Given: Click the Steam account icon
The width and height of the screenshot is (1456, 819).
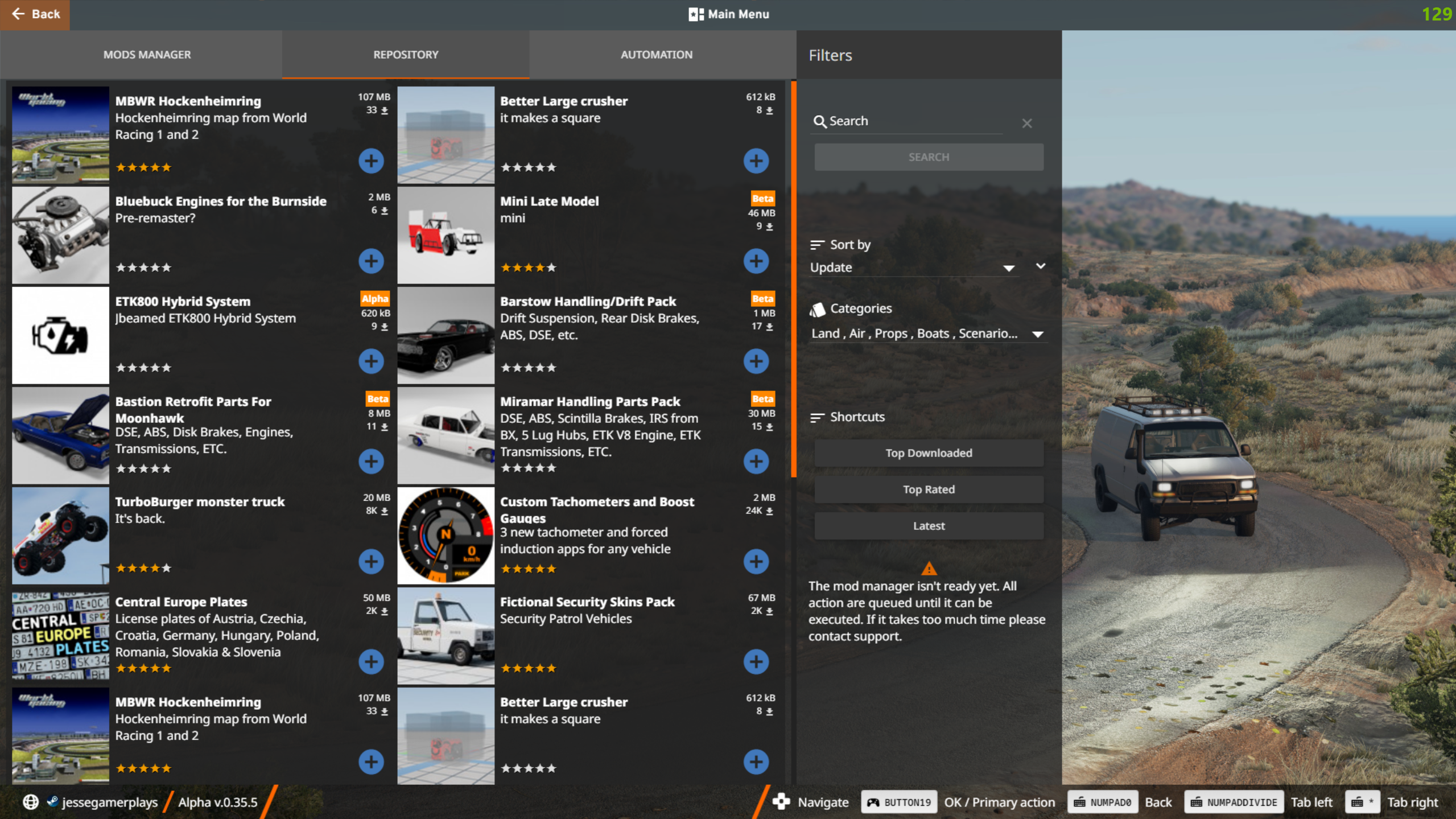Looking at the screenshot, I should click(x=52, y=801).
